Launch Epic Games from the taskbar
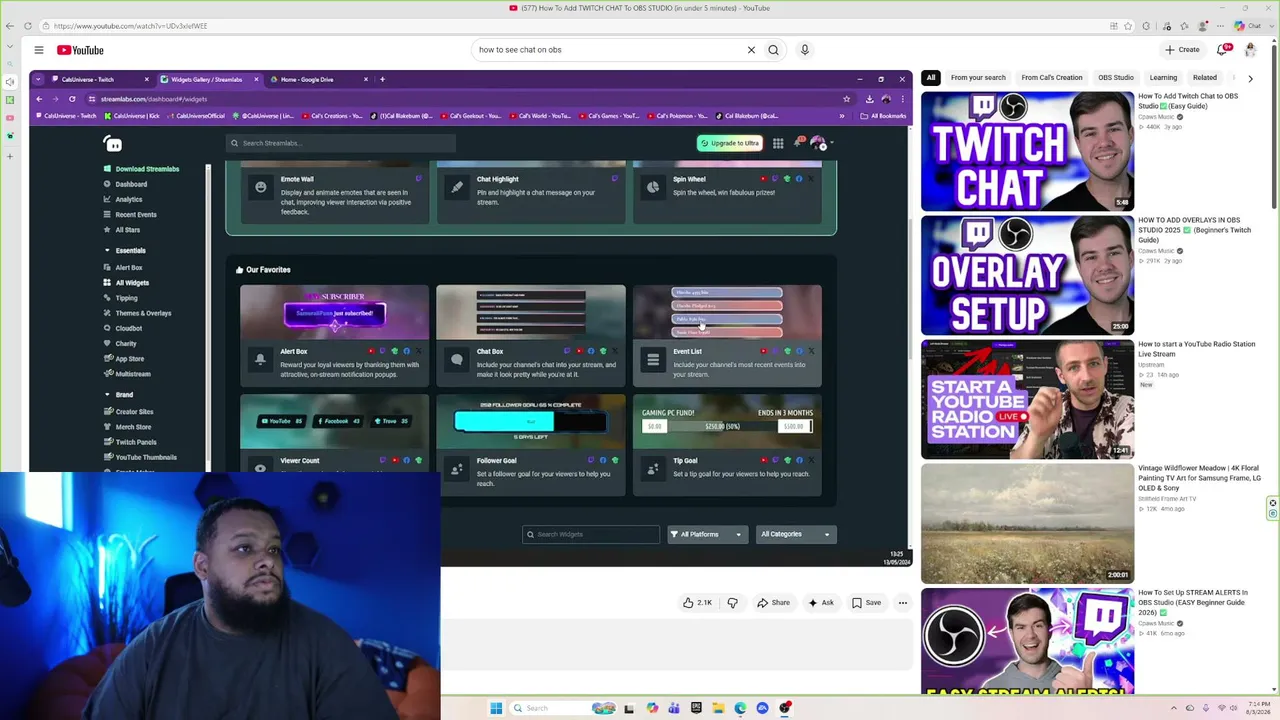The image size is (1280, 720). (x=696, y=708)
